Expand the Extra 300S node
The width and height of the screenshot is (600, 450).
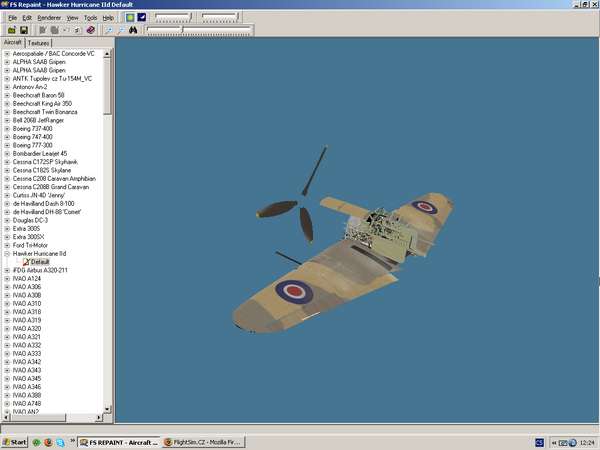[7, 229]
